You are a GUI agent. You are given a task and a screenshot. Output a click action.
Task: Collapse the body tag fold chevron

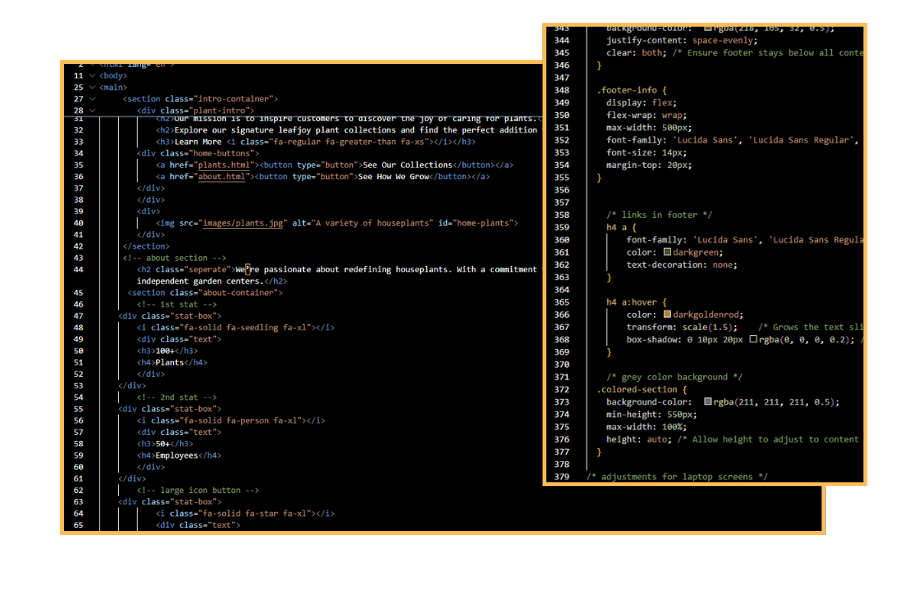pyautogui.click(x=92, y=76)
